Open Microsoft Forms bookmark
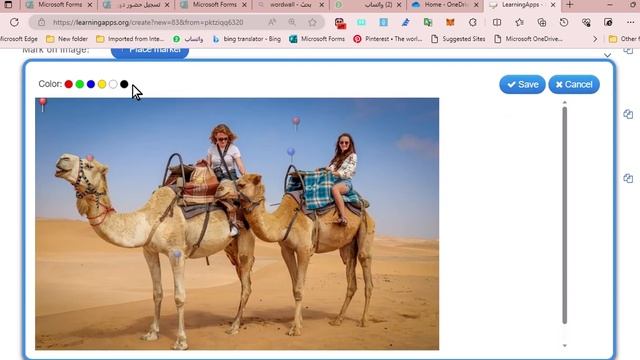The height and width of the screenshot is (360, 640). tap(317, 39)
